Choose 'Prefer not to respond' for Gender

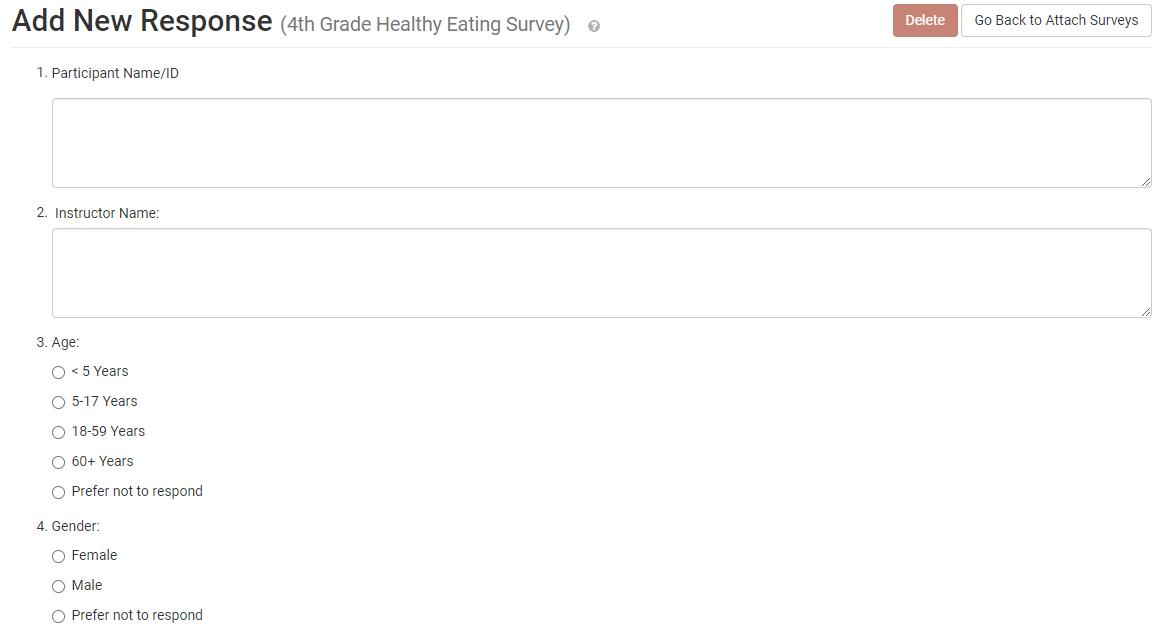click(58, 616)
